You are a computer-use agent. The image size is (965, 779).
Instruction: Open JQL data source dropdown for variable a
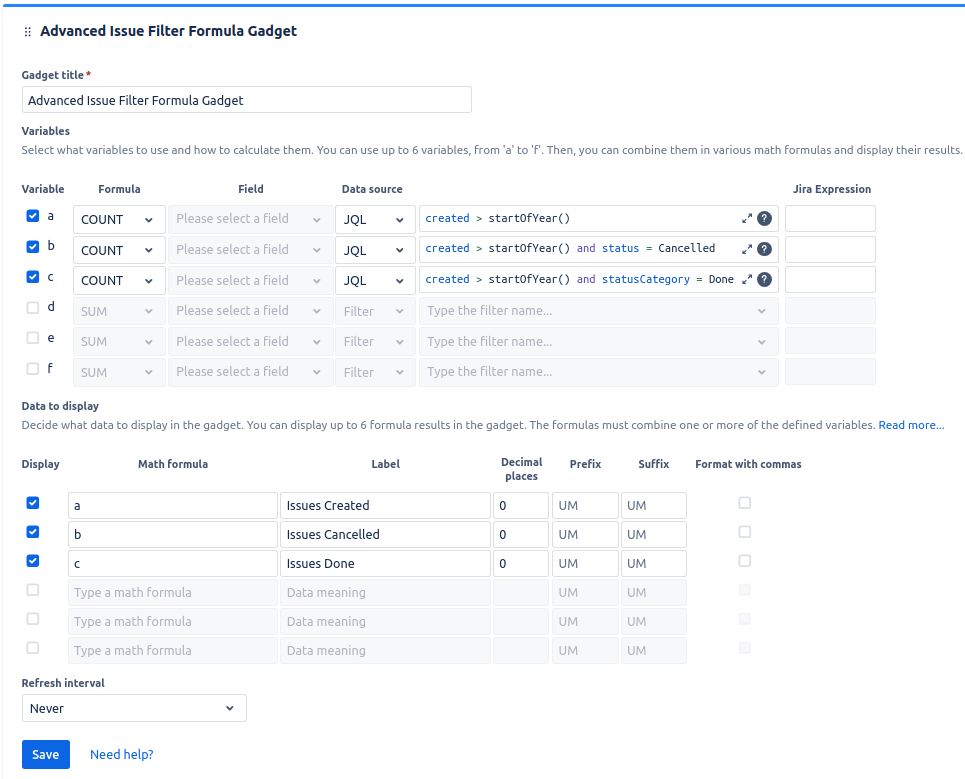(x=375, y=220)
